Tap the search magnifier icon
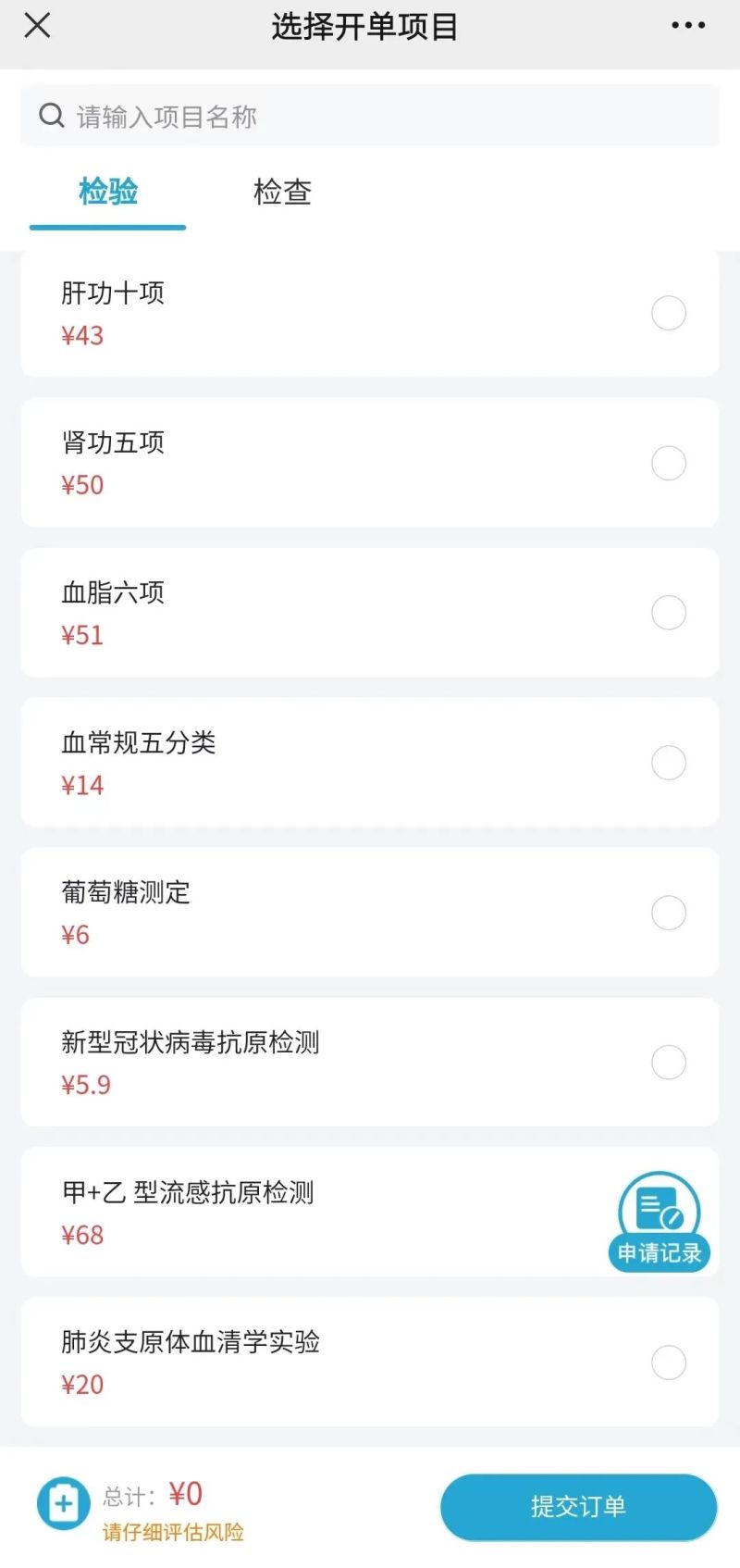Screen dimensions: 740x1568 coord(52,116)
